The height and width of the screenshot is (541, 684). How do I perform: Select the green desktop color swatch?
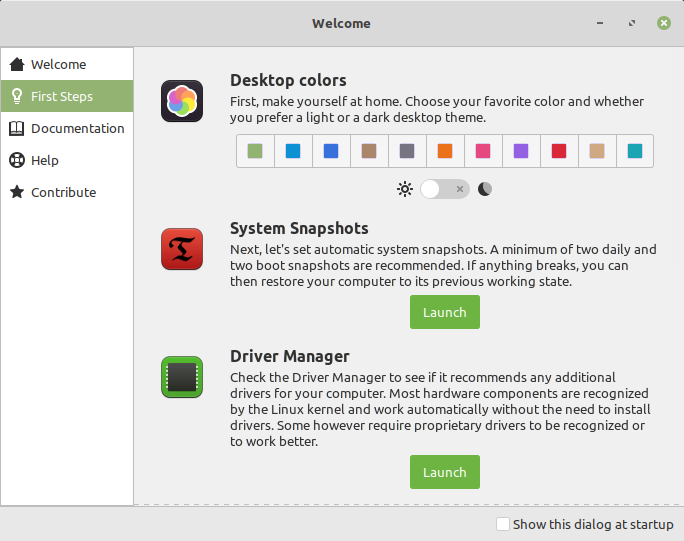[x=255, y=151]
